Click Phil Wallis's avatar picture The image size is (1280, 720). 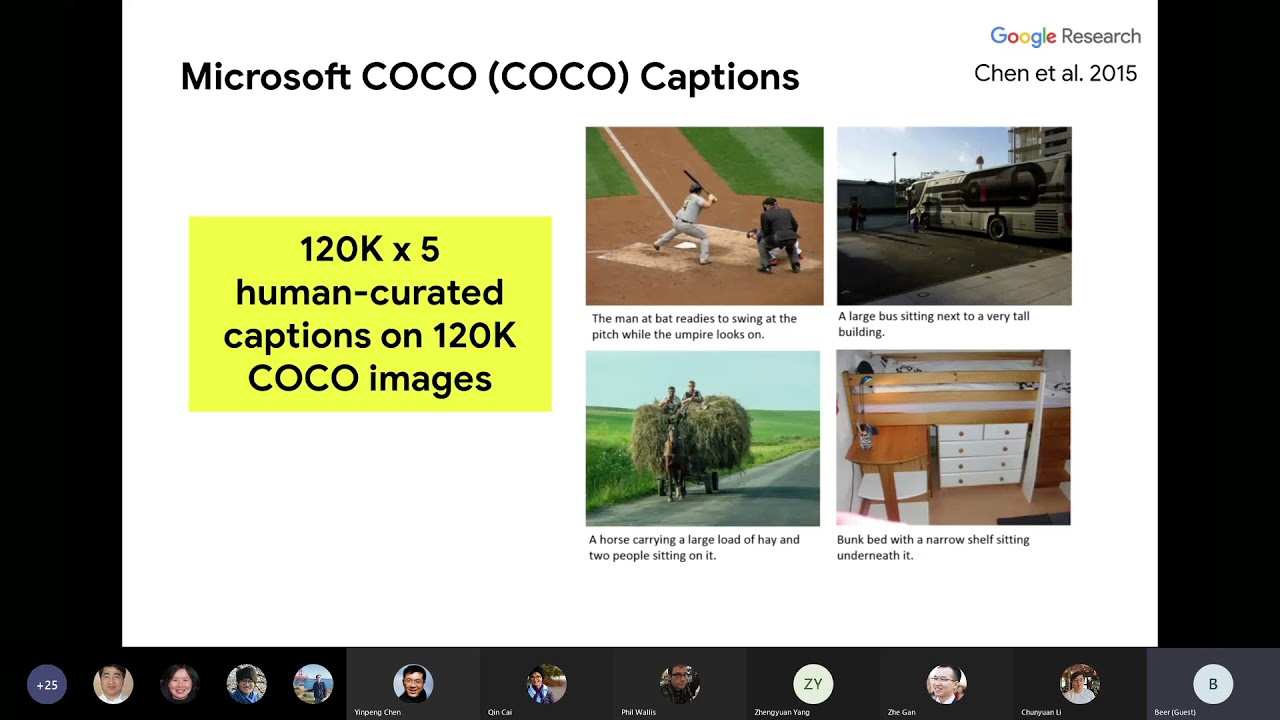[x=680, y=684]
